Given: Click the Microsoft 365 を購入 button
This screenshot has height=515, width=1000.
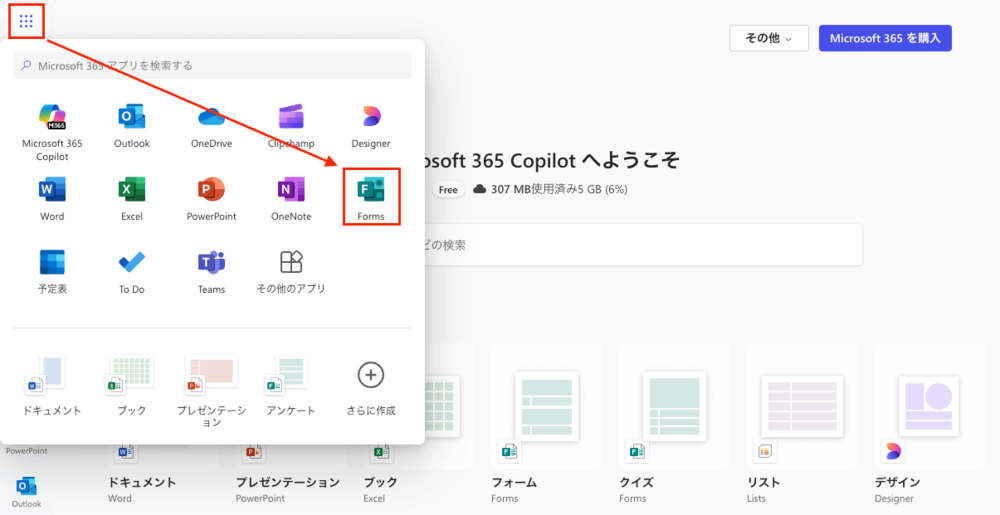Looking at the screenshot, I should [x=884, y=38].
